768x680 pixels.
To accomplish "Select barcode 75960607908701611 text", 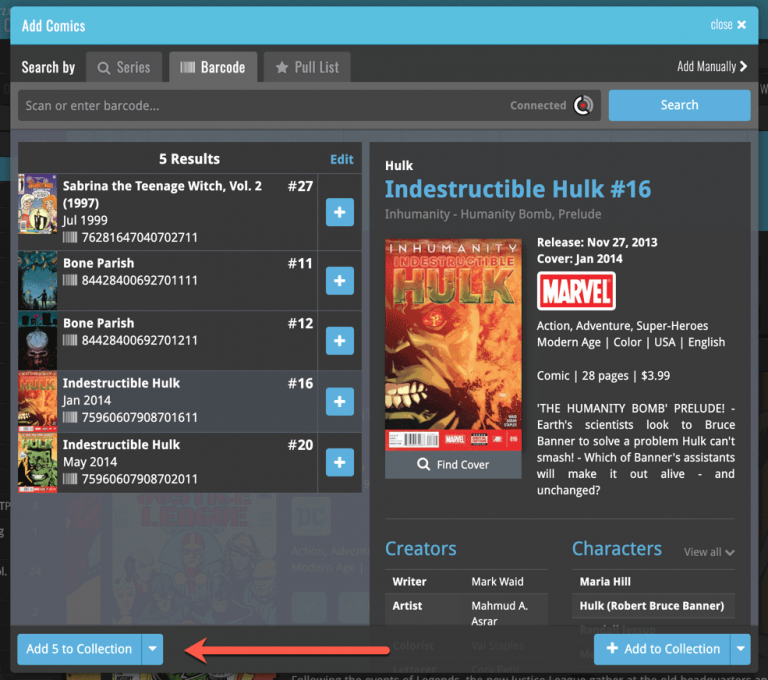I will 140,418.
